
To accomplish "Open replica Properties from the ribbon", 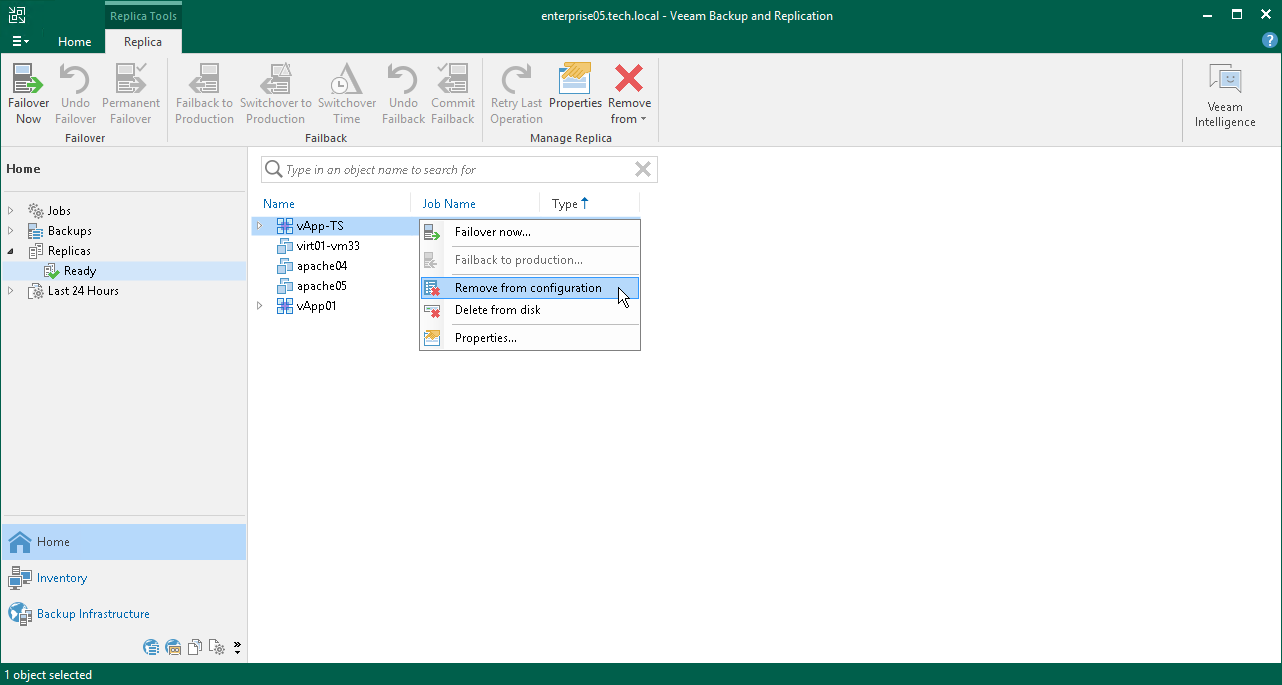I will [575, 87].
